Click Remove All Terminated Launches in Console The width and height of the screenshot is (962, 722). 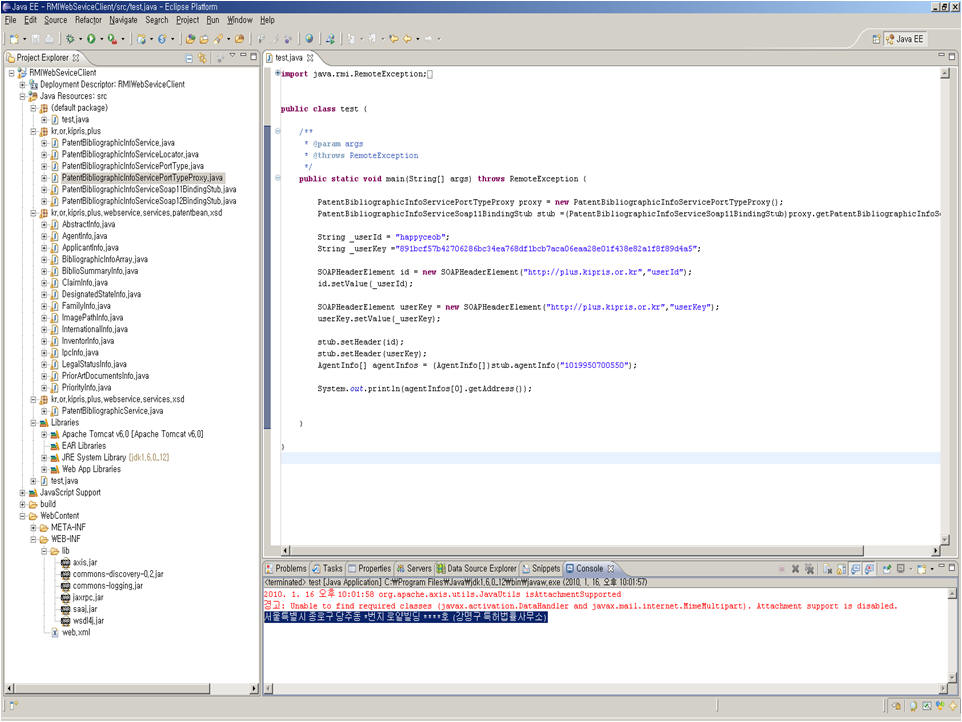810,569
